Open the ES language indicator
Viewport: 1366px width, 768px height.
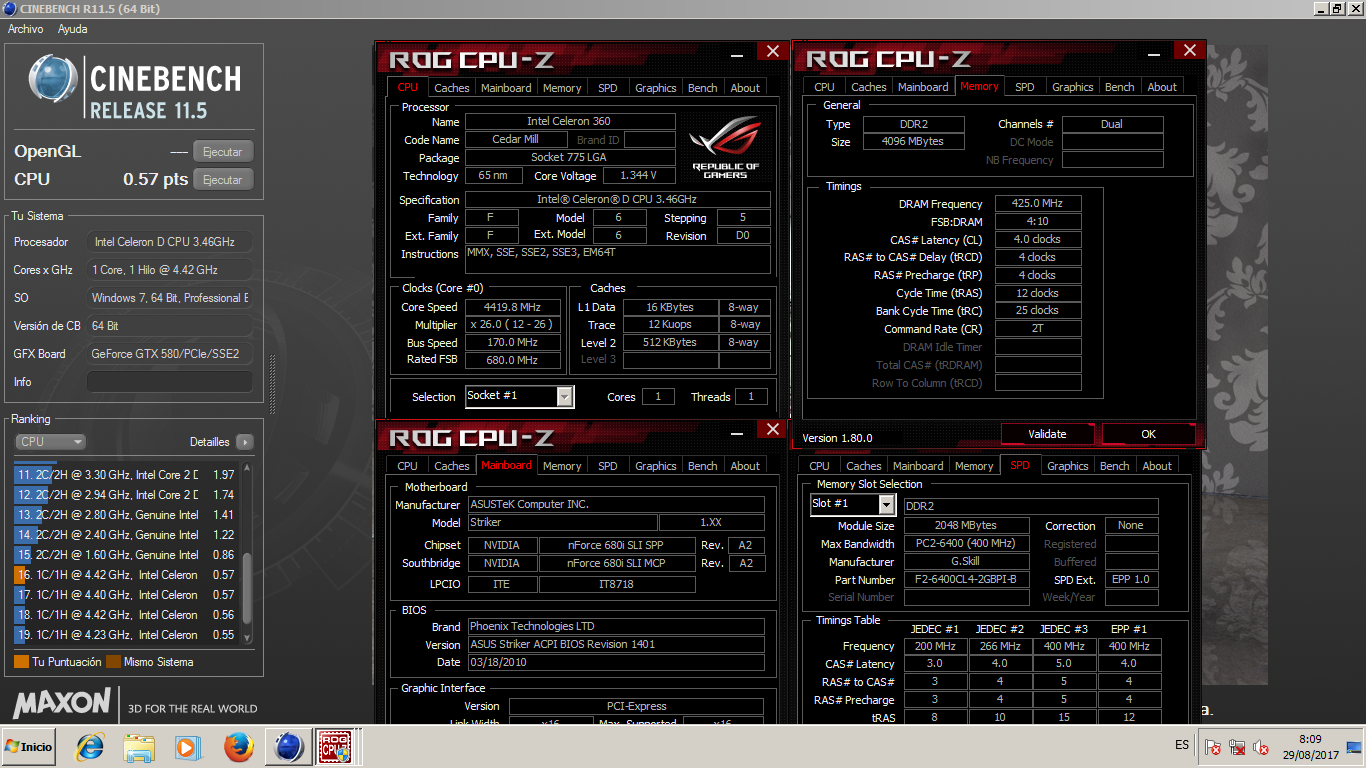click(1182, 745)
